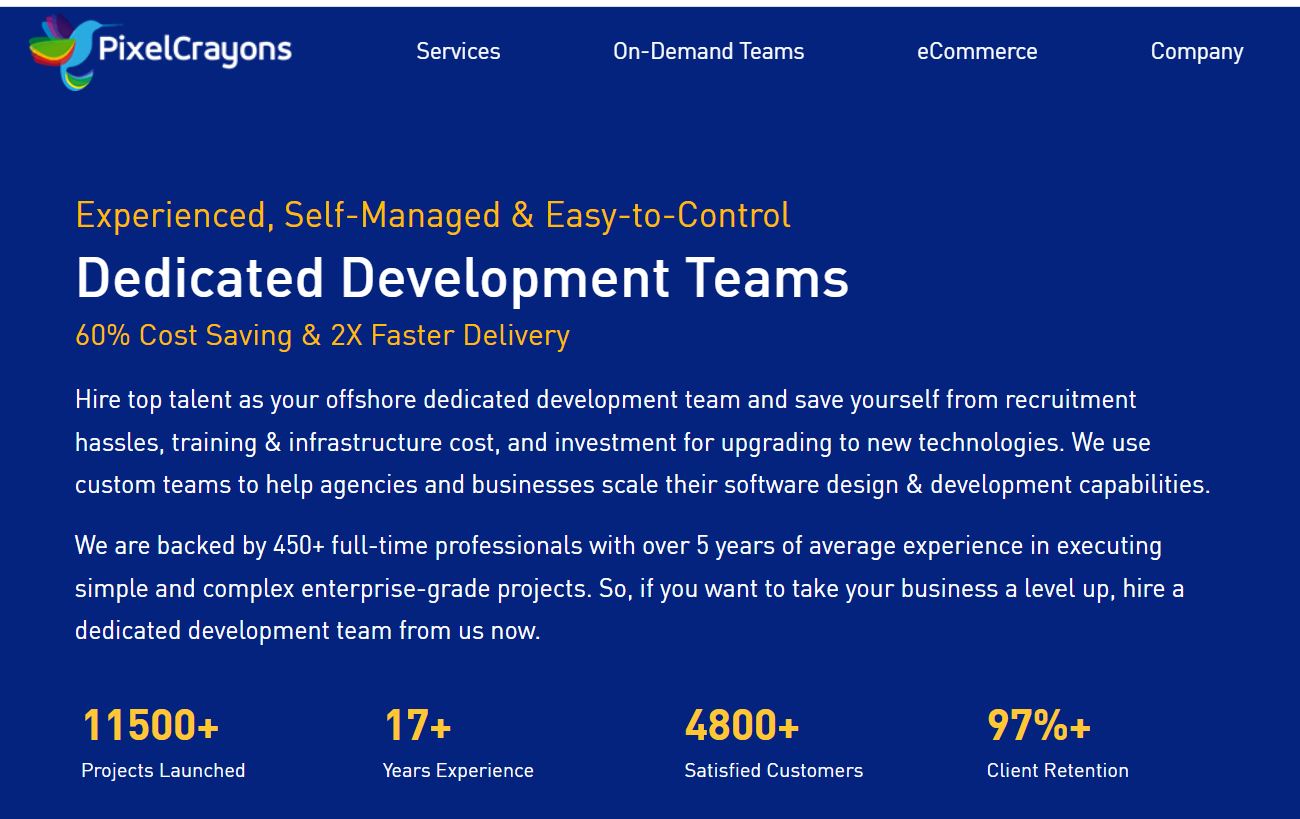1300x819 pixels.
Task: Click the 450+ full-time professionals paragraph
Action: [628, 588]
